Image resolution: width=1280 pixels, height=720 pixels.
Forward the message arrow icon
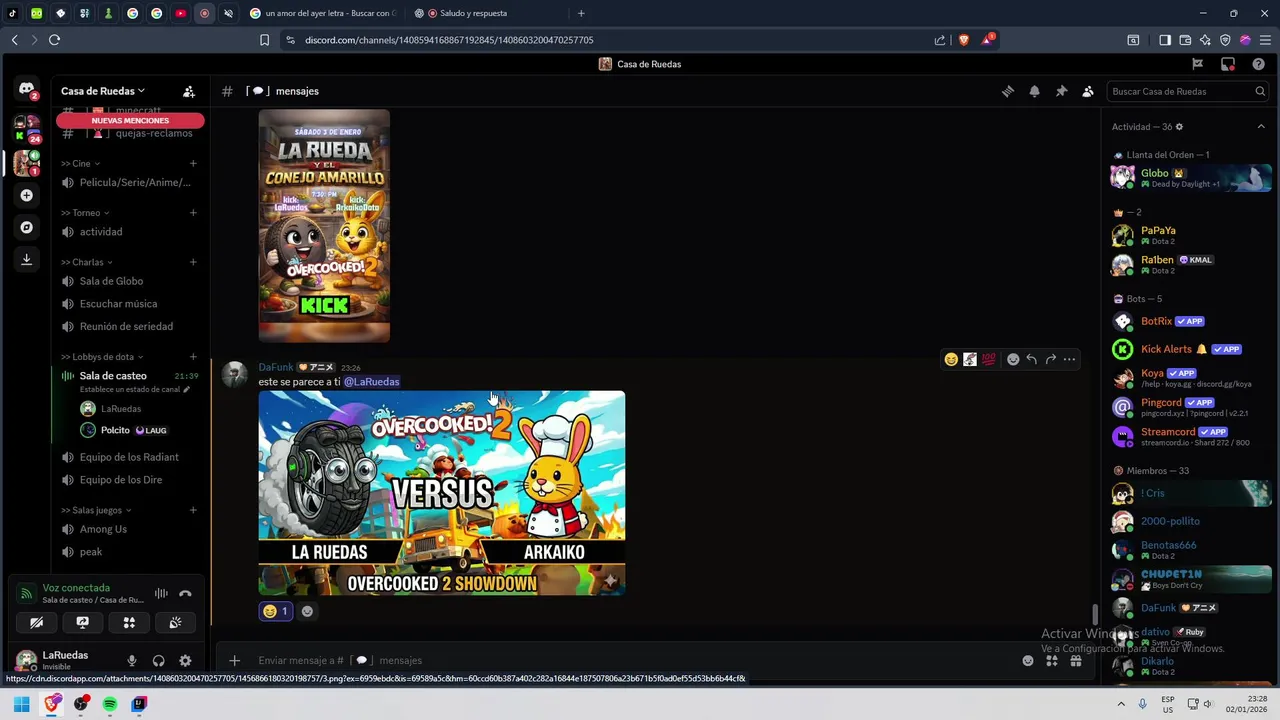click(1051, 359)
